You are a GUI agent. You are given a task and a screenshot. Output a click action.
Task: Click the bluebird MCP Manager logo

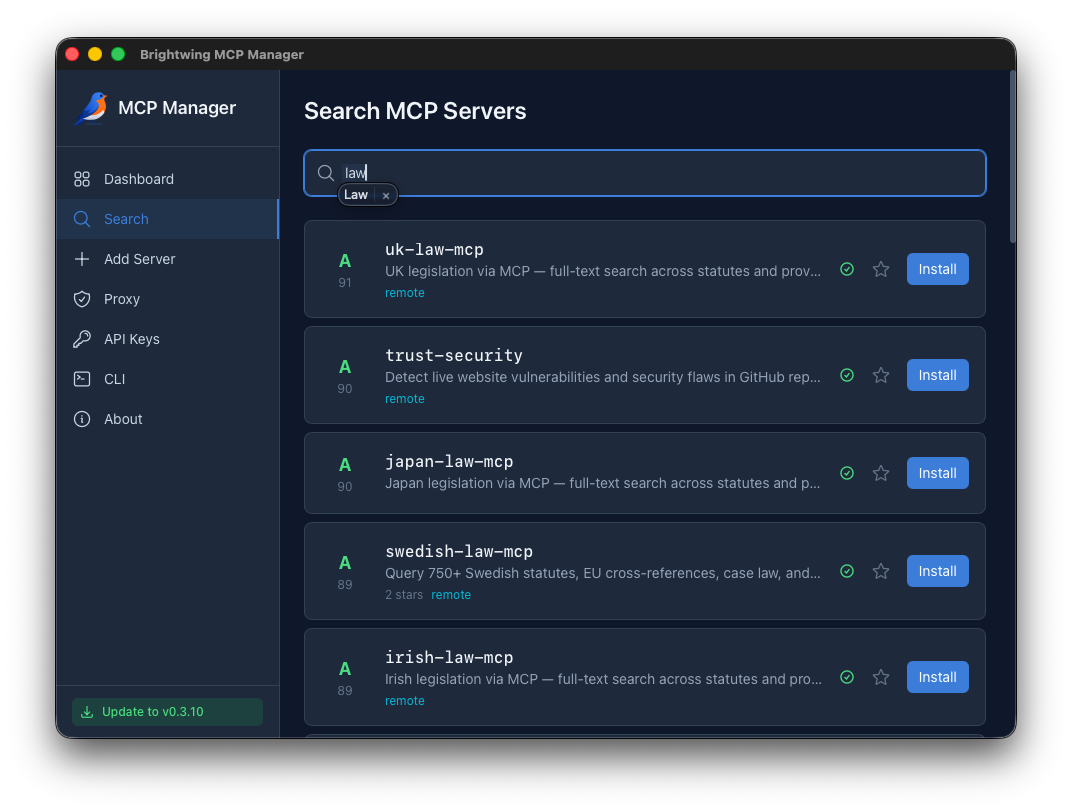pos(91,107)
